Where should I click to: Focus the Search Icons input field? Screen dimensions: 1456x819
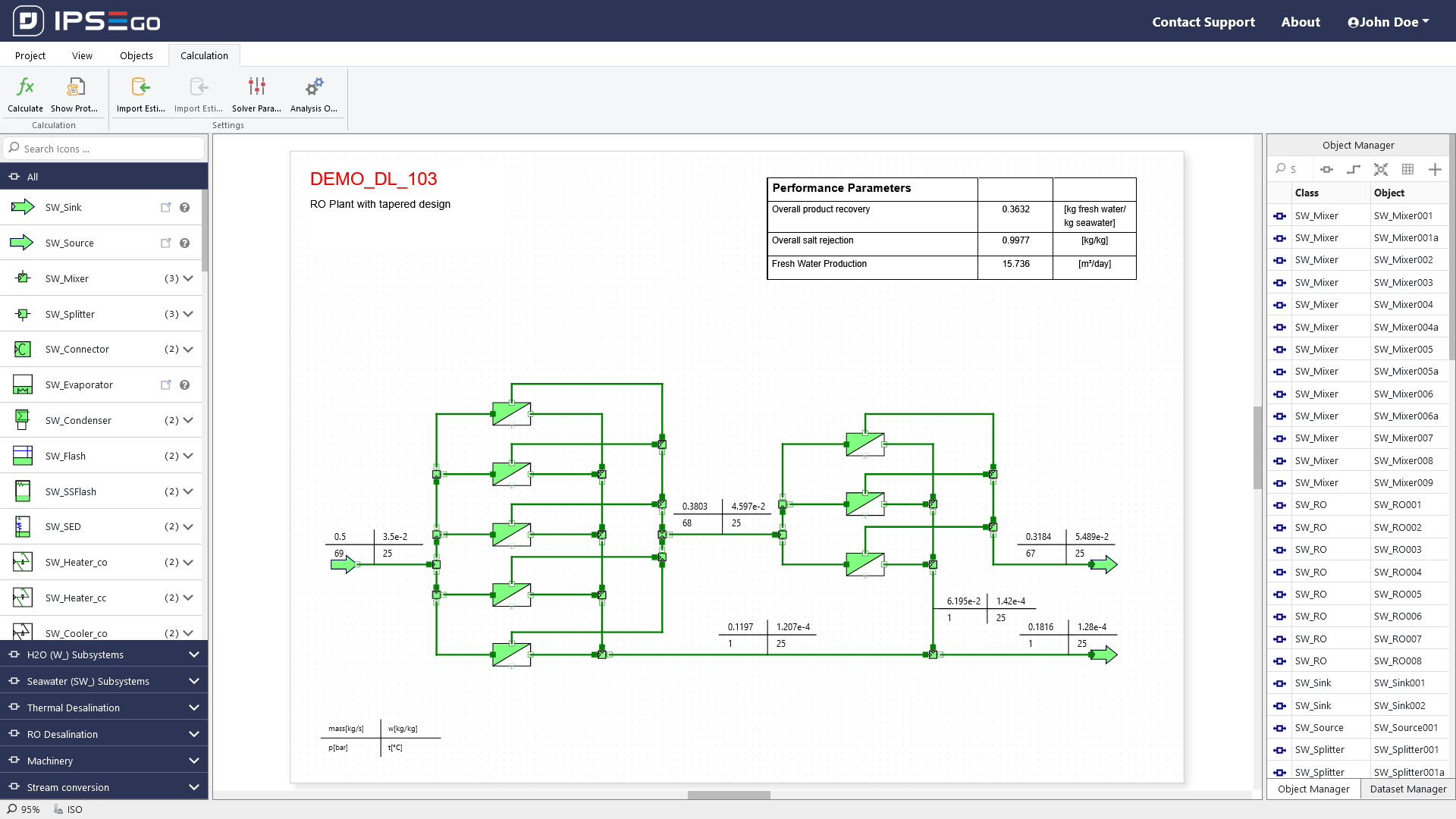106,149
